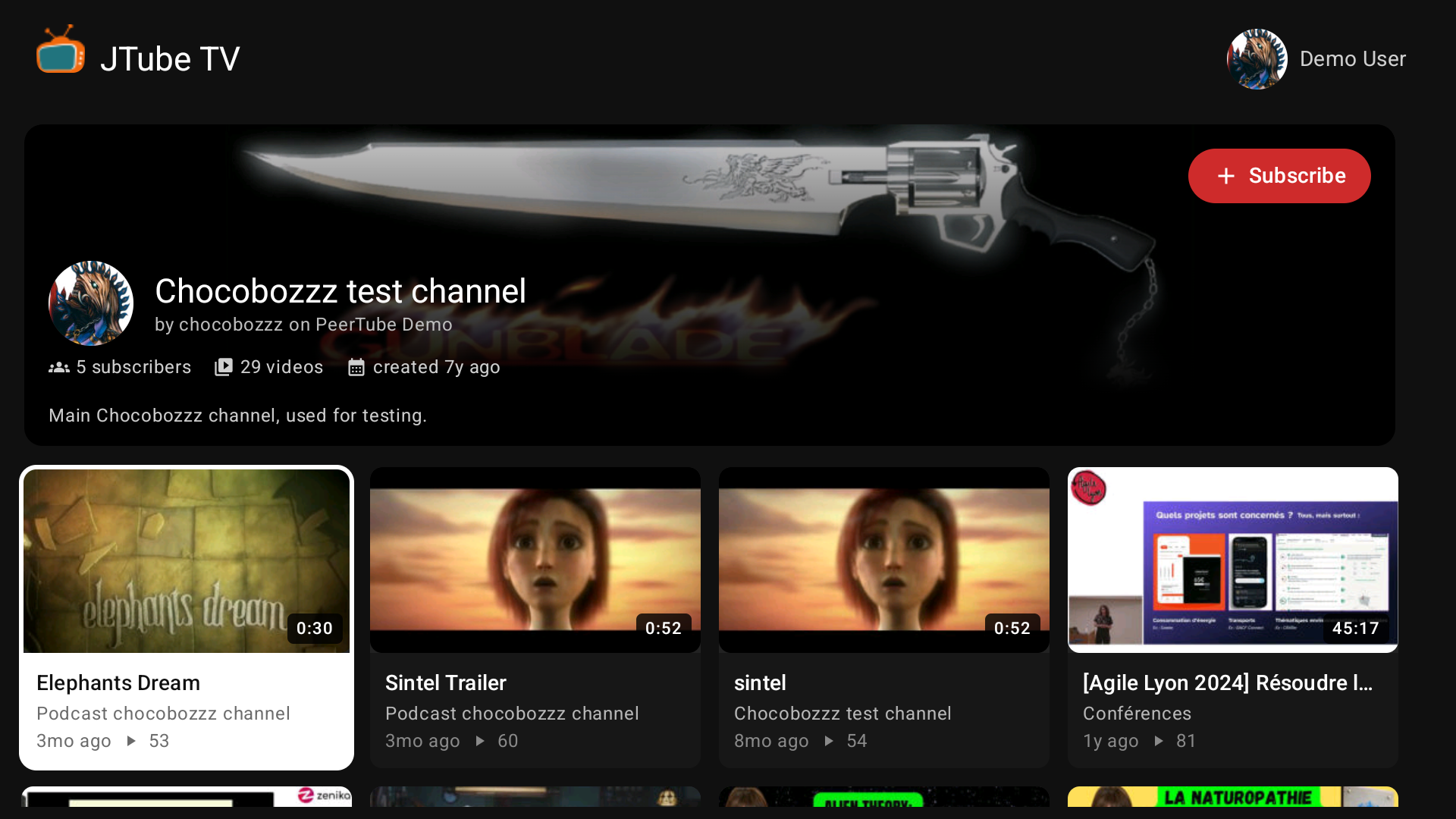Click 'Podcast chocobozzz channel' under Elephants Dream
Screen dimensions: 1456x819
[x=163, y=714]
